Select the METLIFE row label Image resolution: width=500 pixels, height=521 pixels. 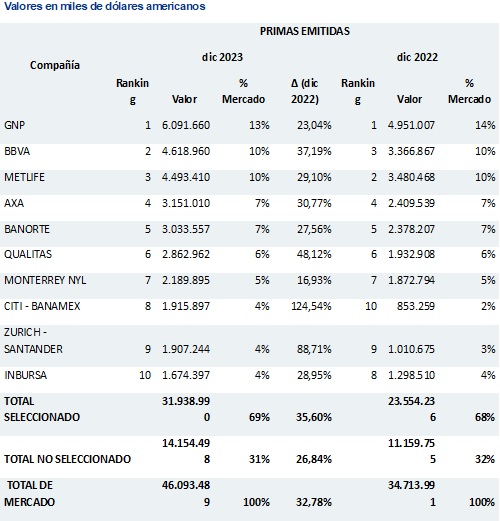tap(24, 177)
